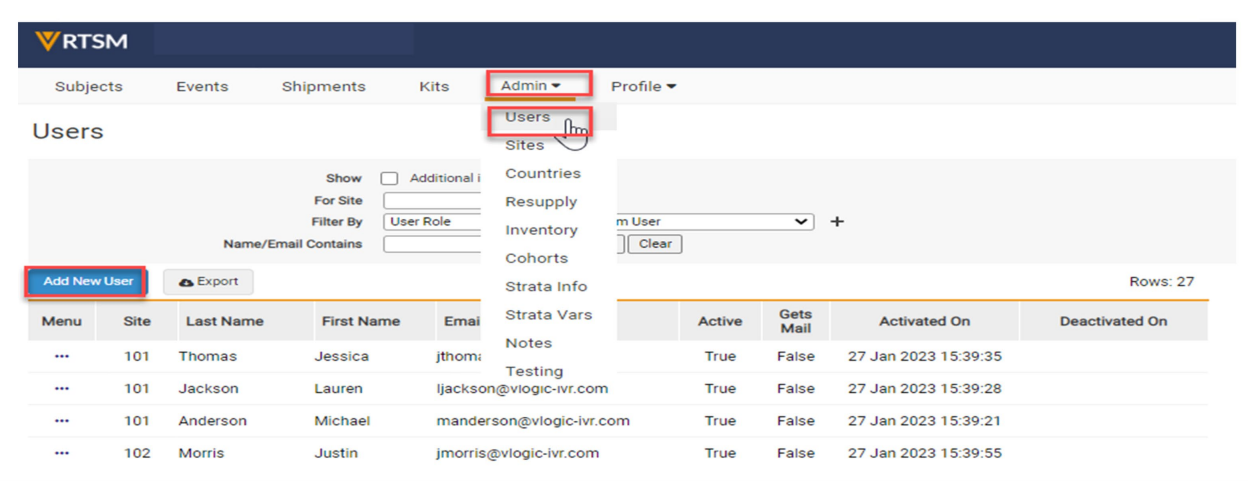Click the RTSM logo icon
Image resolution: width=1248 pixels, height=481 pixels.
click(48, 42)
